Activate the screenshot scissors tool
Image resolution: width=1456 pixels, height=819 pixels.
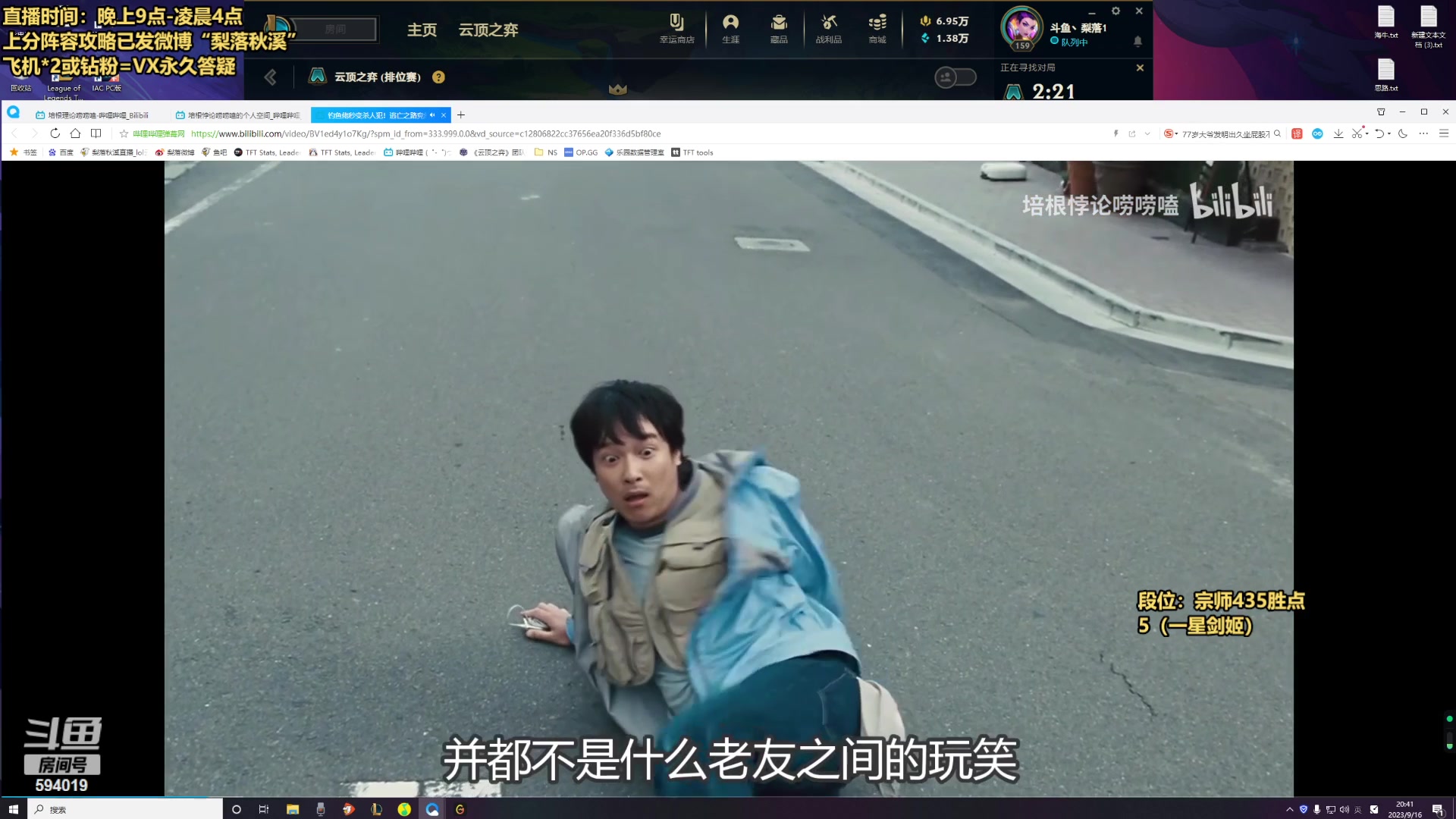tap(1357, 133)
